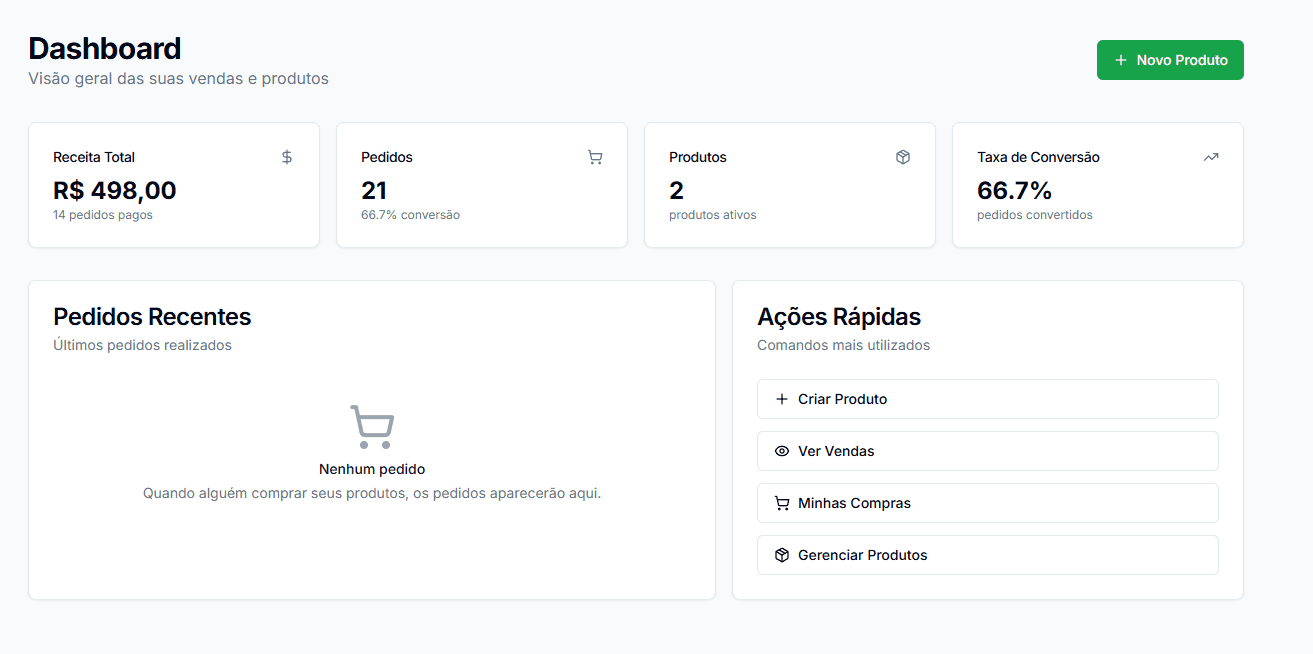This screenshot has width=1313, height=654.
Task: Click the trend arrow icon on Taxa de Conversão
Action: (x=1211, y=157)
